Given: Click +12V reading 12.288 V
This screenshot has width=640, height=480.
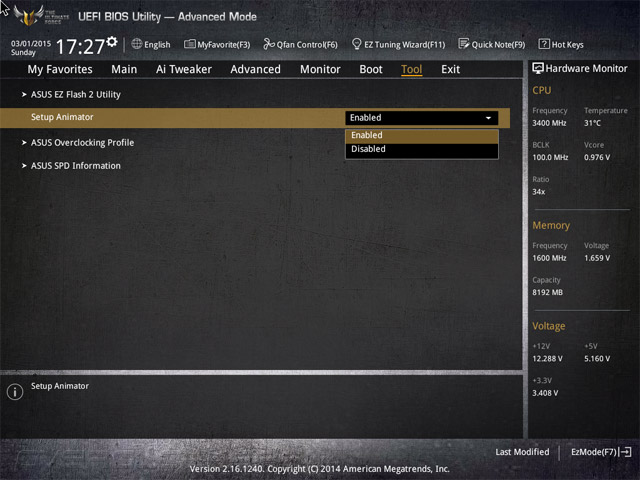Looking at the screenshot, I should (x=547, y=358).
